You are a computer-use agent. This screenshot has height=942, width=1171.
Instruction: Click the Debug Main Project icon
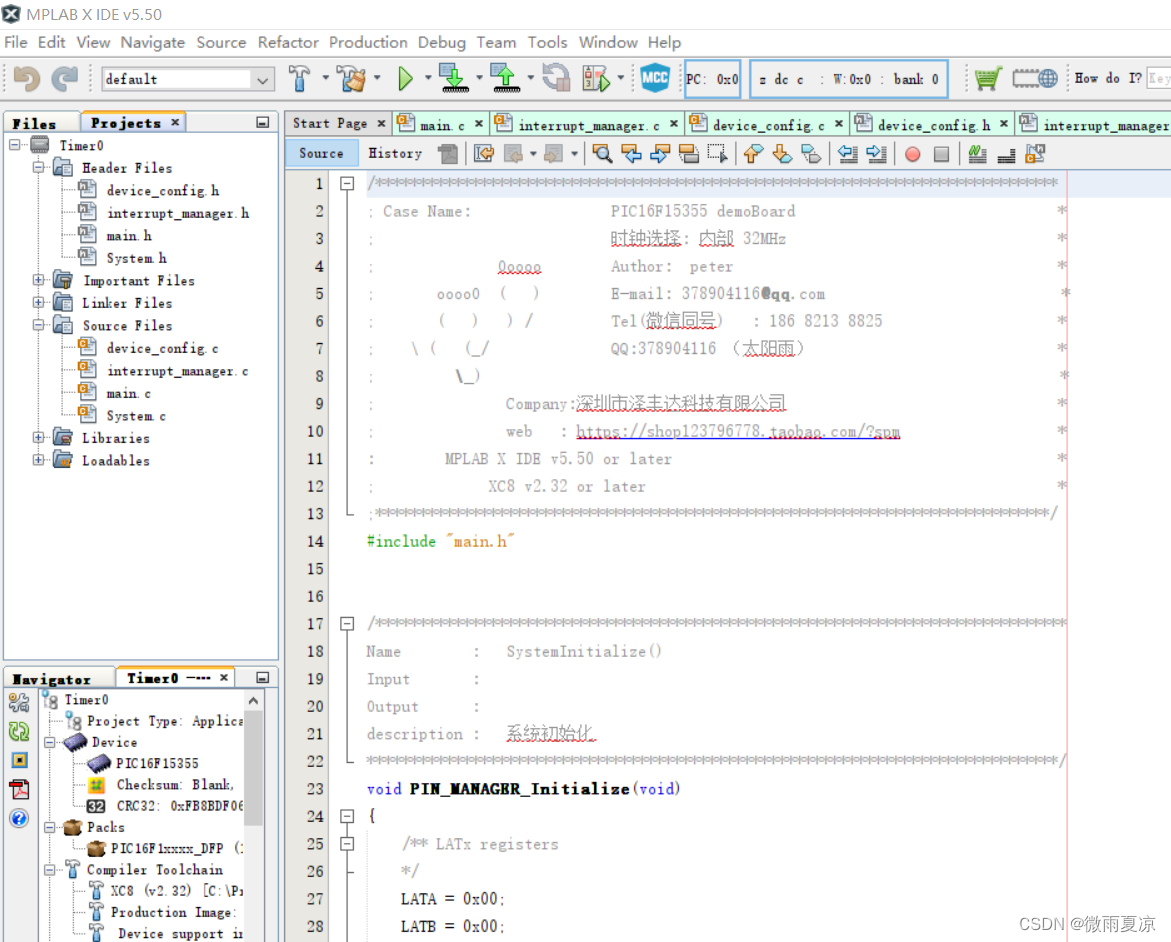(596, 78)
